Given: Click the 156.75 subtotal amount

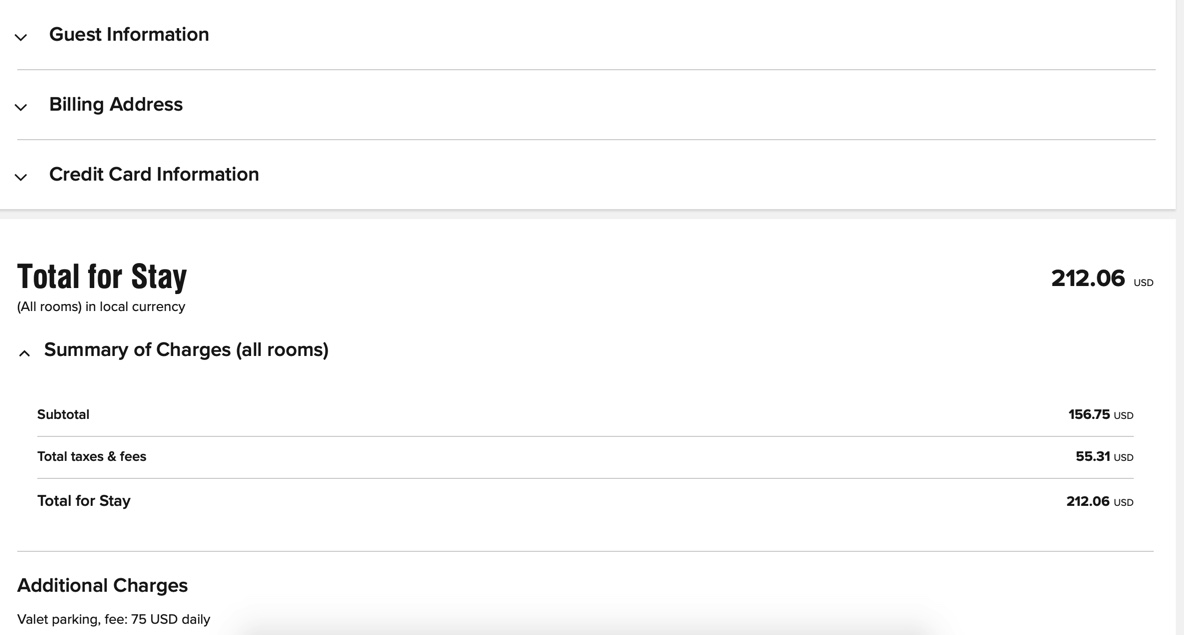Looking at the screenshot, I should tap(1089, 414).
